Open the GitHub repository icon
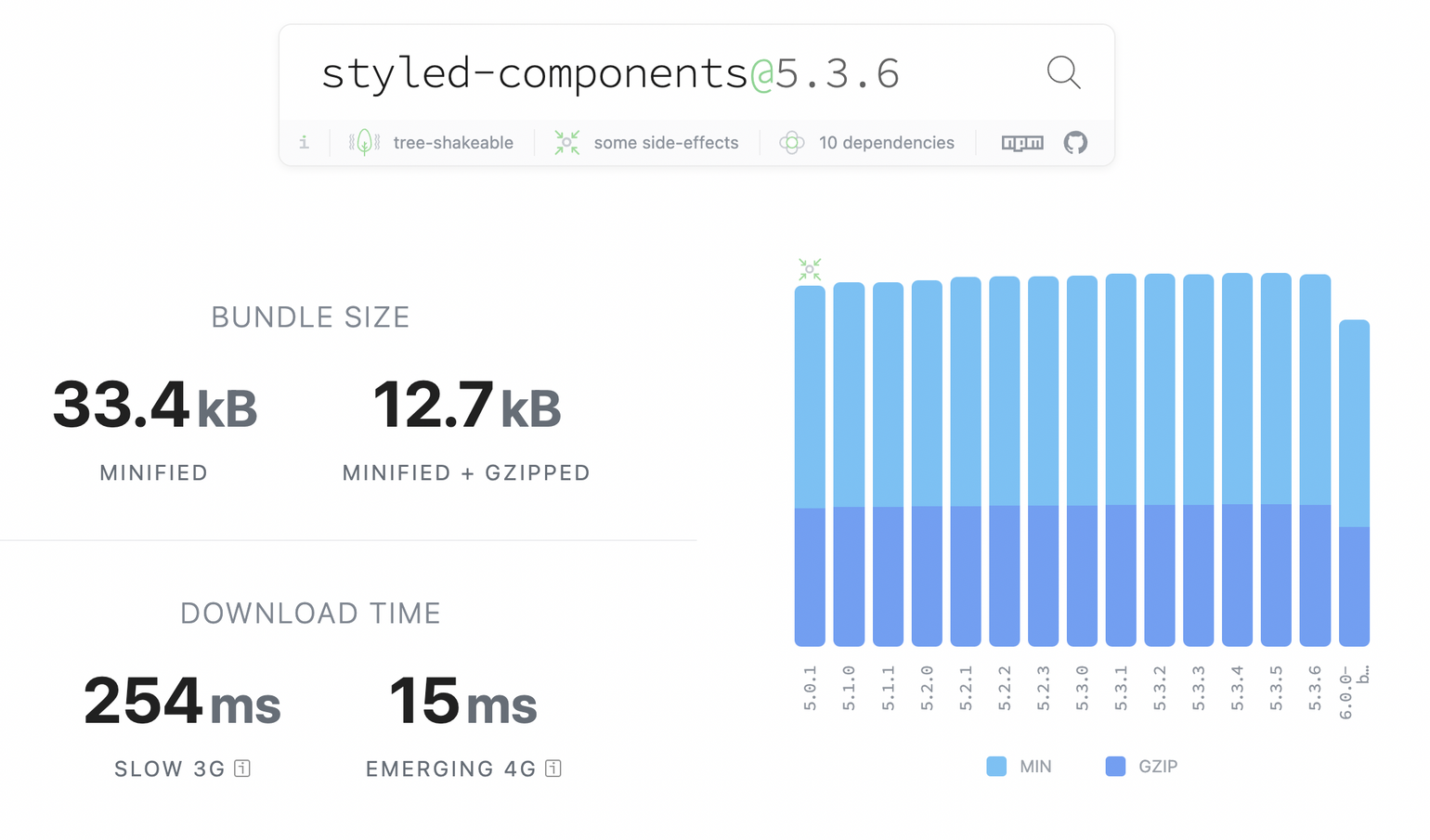This screenshot has width=1430, height=840. pyautogui.click(x=1075, y=142)
